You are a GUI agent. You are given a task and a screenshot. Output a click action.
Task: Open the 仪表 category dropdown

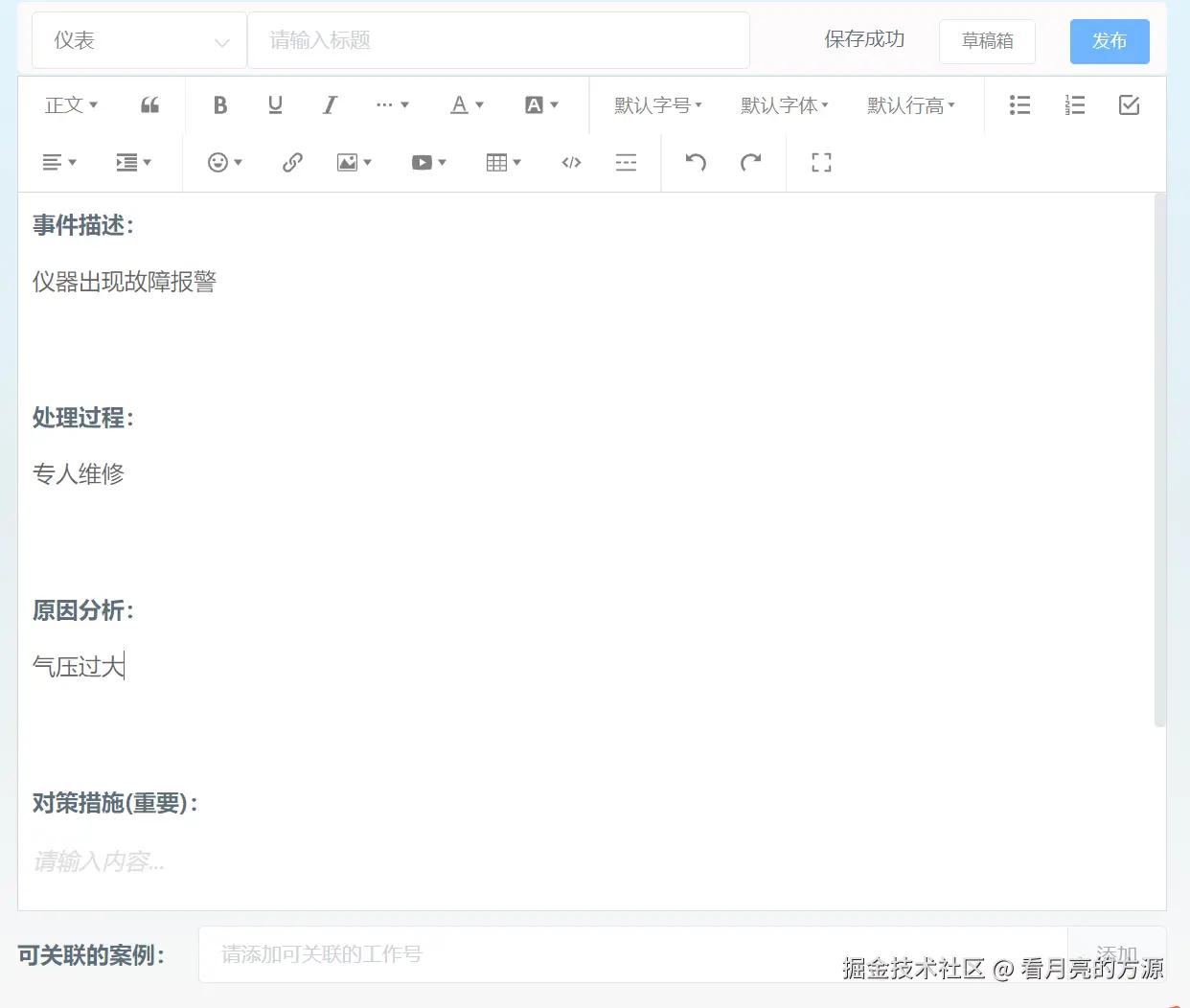click(x=139, y=40)
